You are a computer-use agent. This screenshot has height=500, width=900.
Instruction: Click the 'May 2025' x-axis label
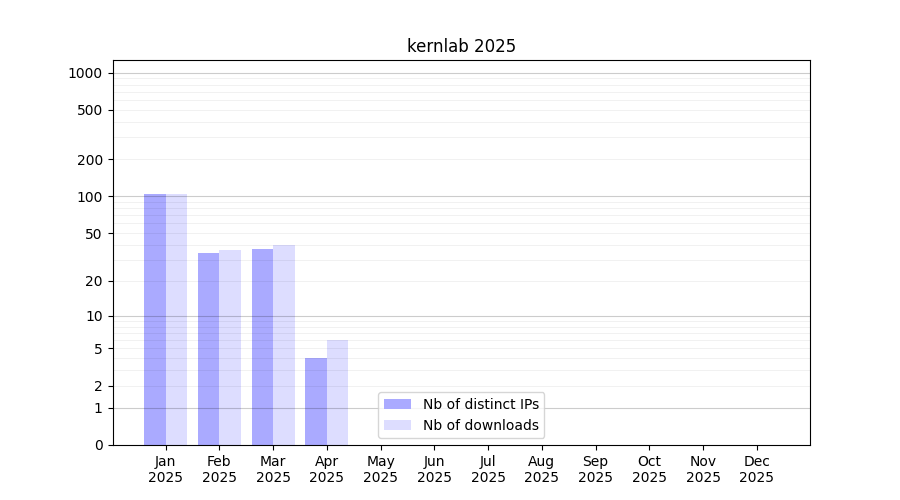click(x=380, y=469)
